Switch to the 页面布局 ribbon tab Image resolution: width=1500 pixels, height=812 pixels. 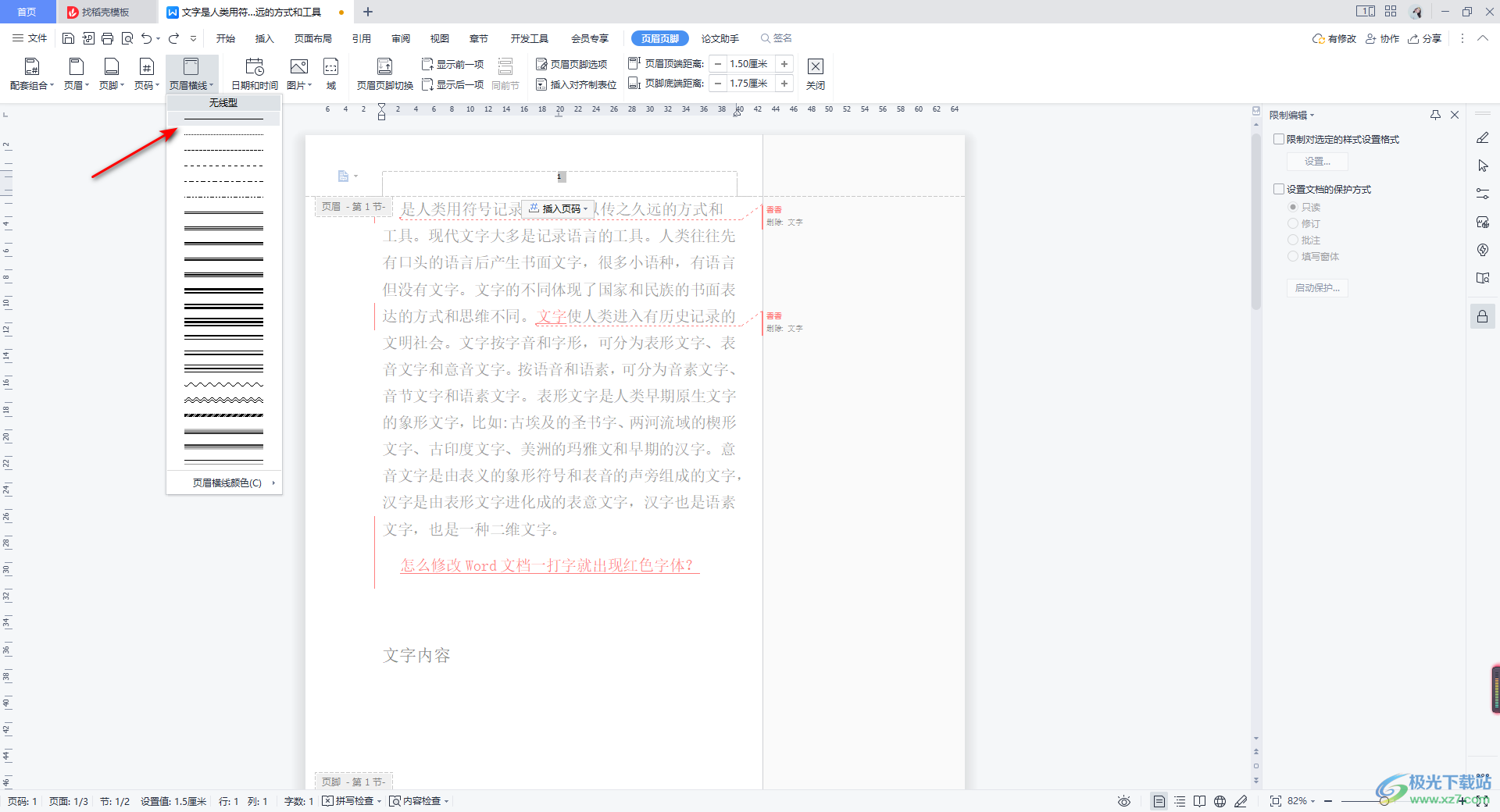coord(313,38)
